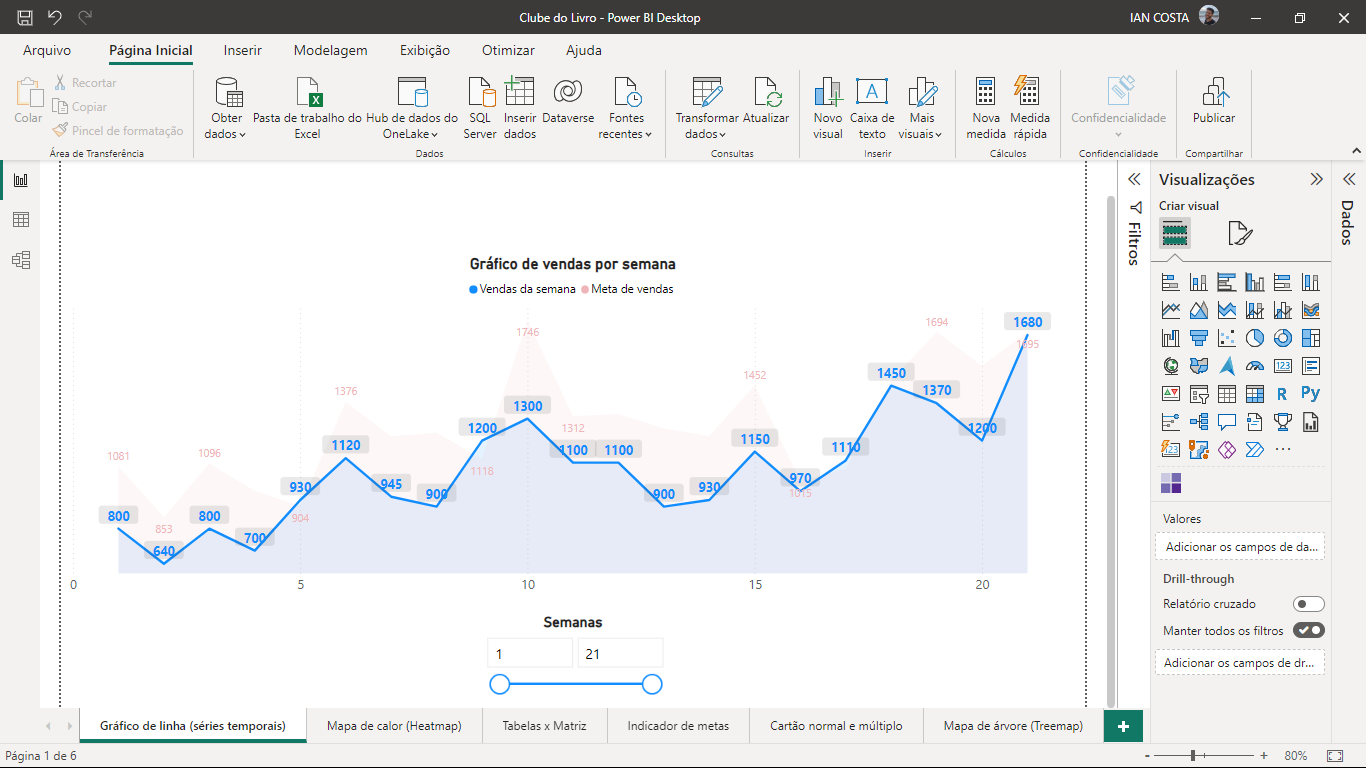Select the slicer visual
The height and width of the screenshot is (768, 1366).
tap(1199, 394)
